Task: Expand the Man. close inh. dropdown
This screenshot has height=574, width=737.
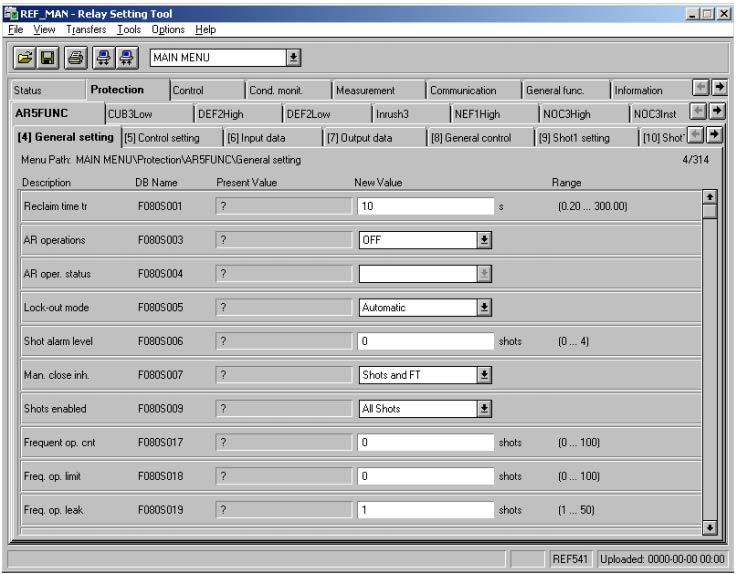Action: (484, 375)
